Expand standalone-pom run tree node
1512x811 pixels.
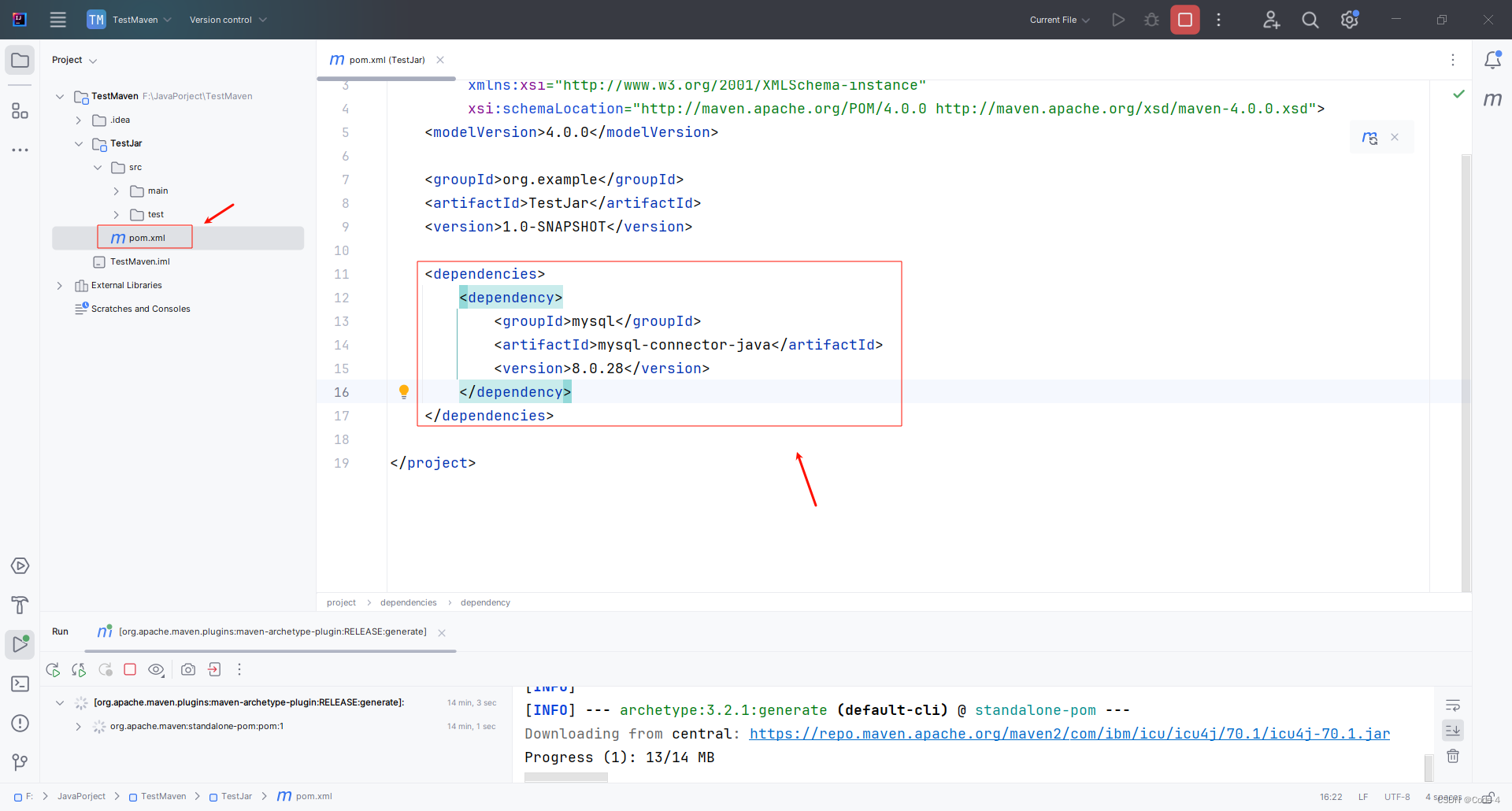pos(78,726)
